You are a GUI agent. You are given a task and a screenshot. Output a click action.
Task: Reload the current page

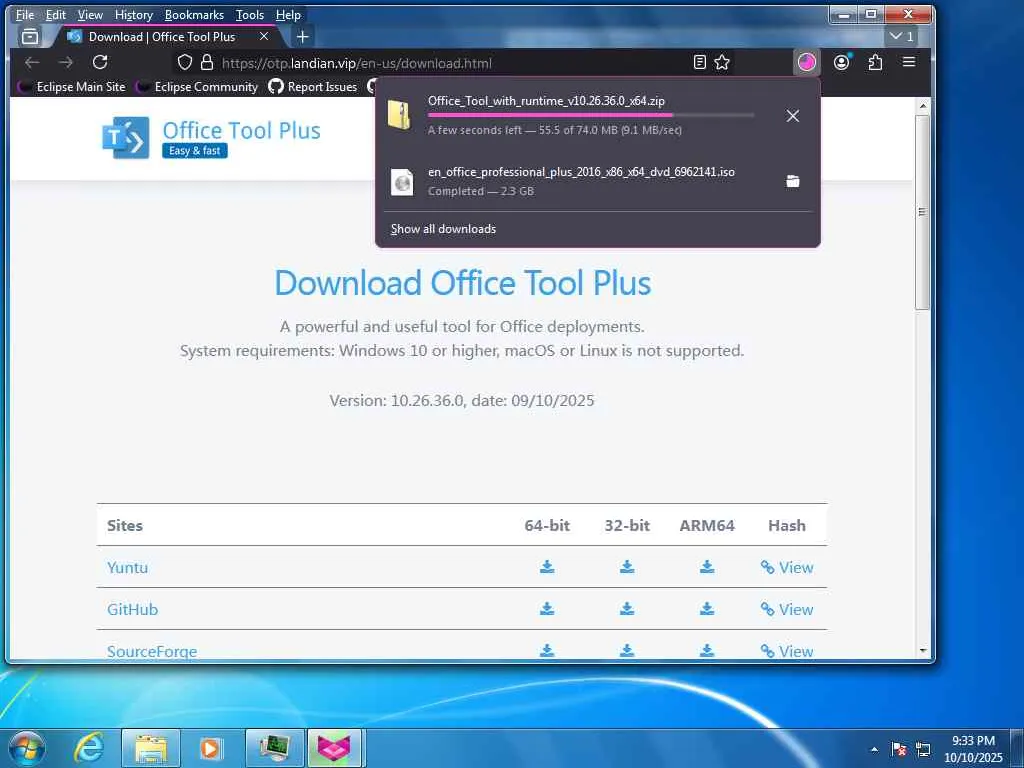click(100, 63)
